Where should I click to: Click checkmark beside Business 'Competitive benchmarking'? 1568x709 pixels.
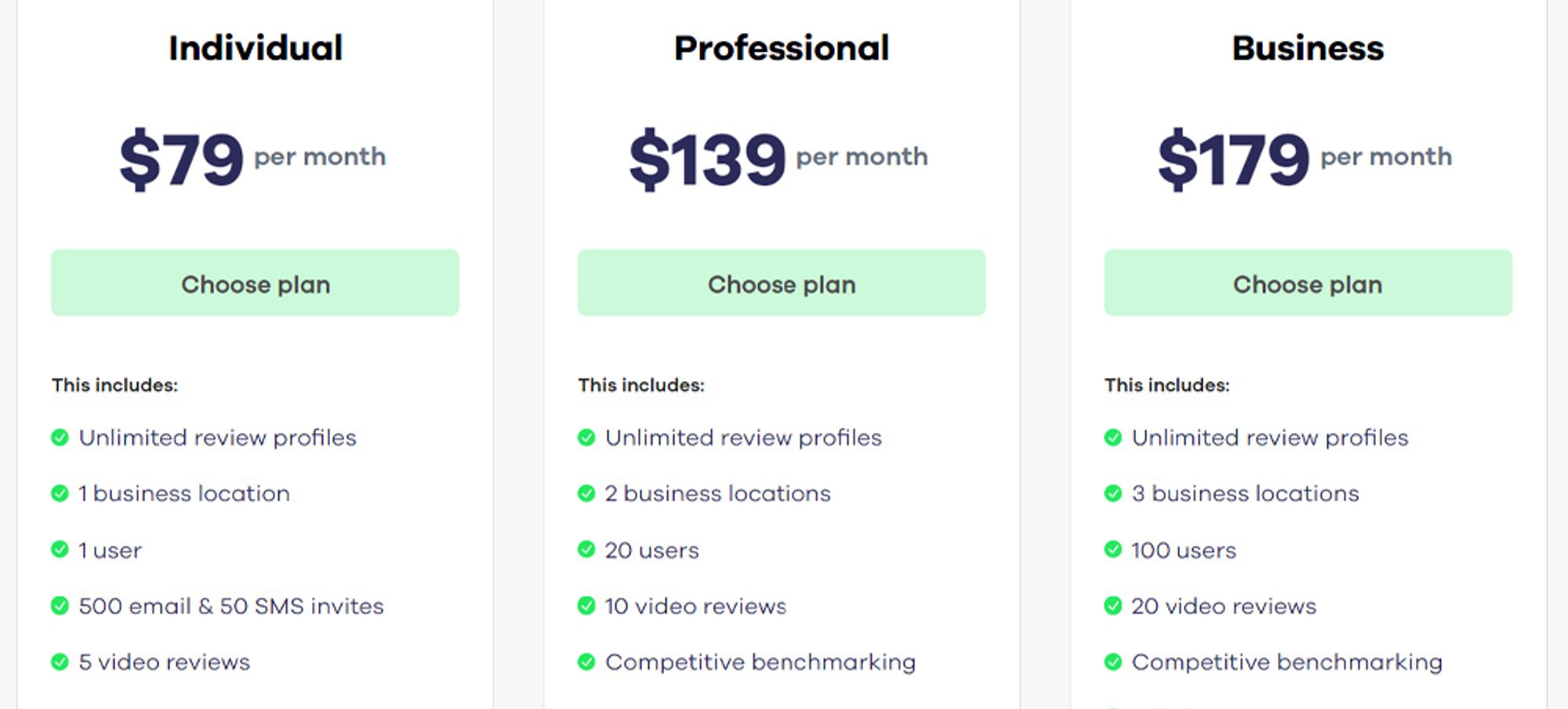click(1113, 662)
